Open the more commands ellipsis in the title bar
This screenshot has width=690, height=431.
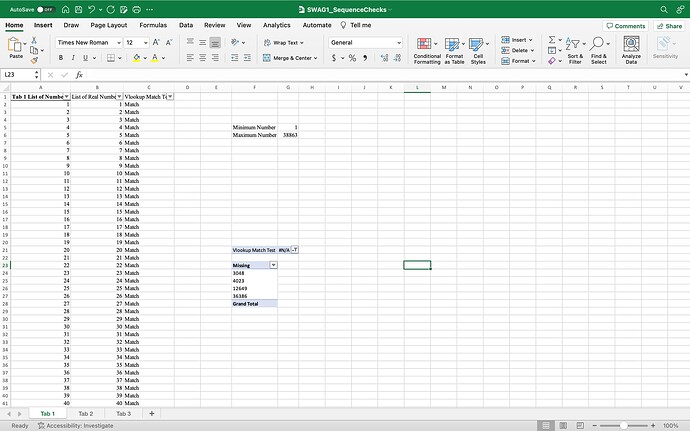click(150, 9)
